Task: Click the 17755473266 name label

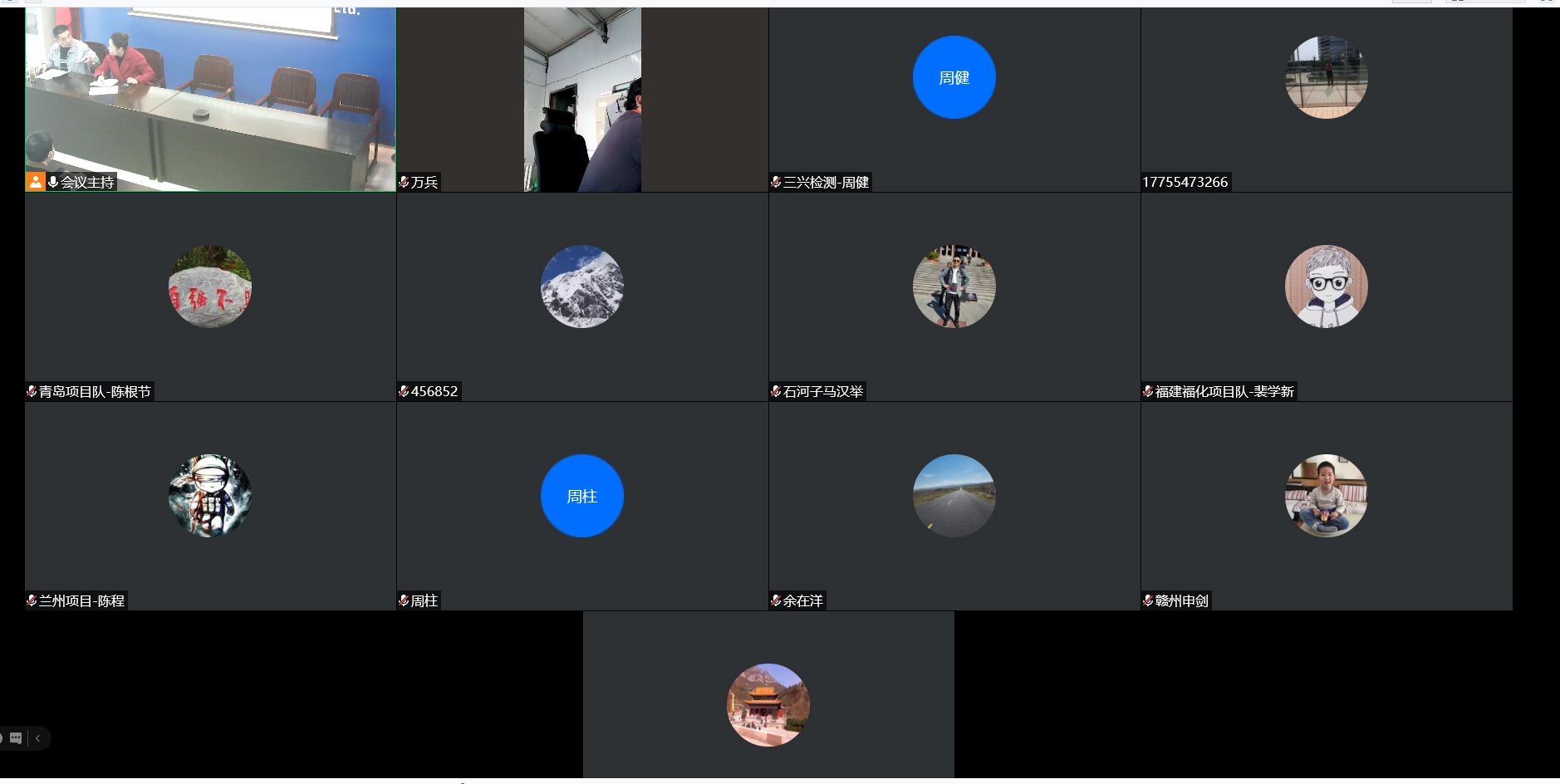Action: point(1185,182)
